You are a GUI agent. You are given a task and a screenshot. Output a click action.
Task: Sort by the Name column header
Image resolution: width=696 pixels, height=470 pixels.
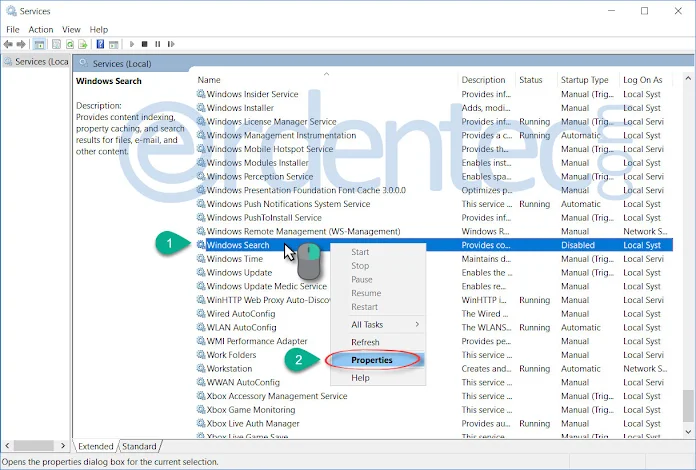tap(326, 80)
